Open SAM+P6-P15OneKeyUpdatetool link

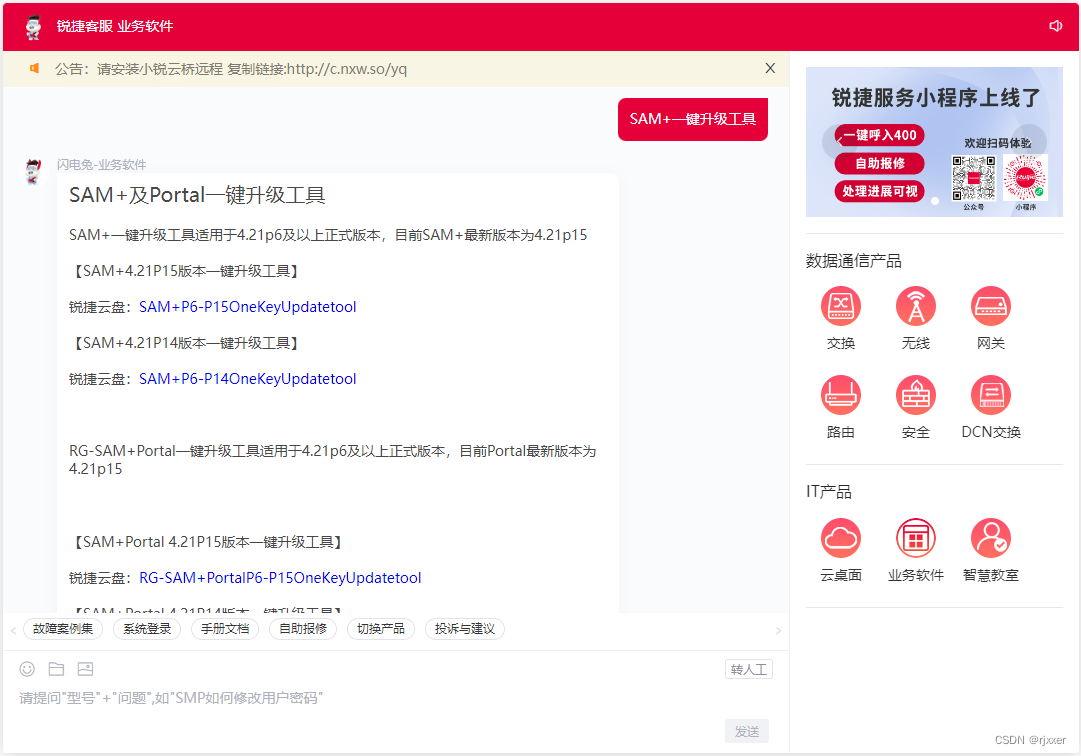(247, 307)
